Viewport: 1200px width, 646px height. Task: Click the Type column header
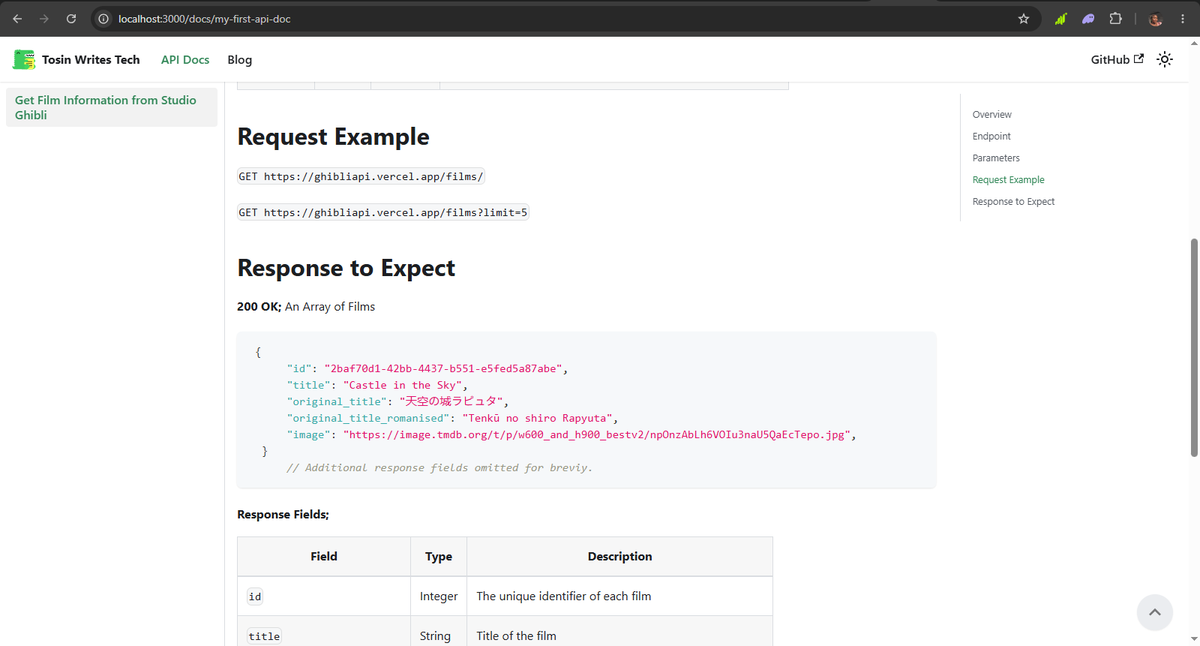439,557
